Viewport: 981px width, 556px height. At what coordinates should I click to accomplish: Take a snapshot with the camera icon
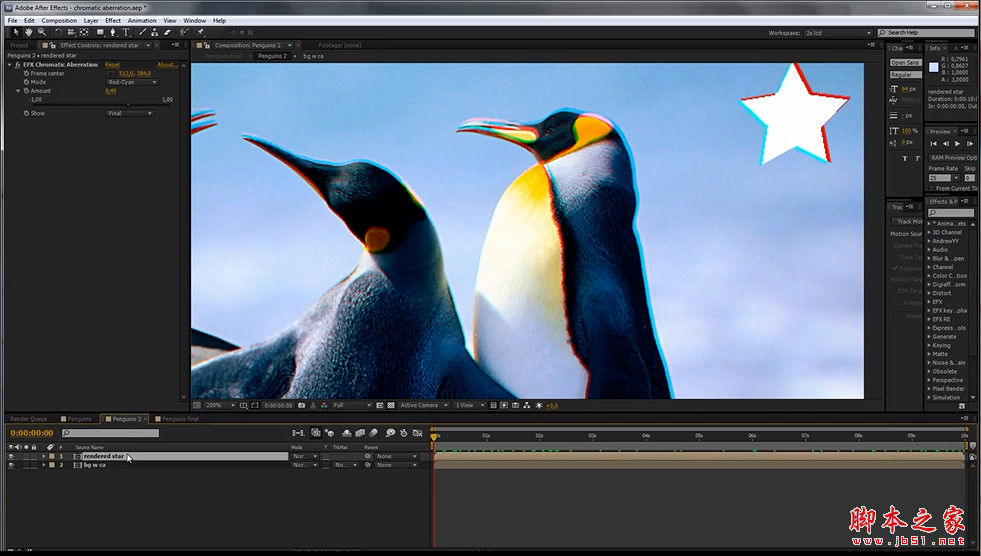click(302, 405)
